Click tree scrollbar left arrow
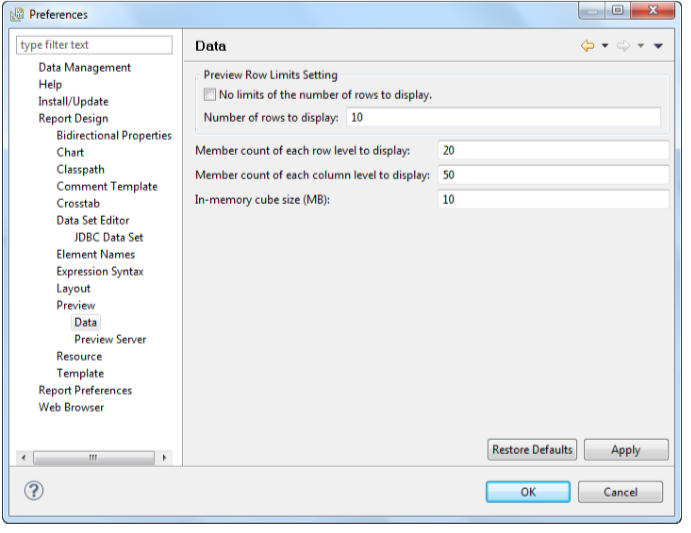The height and width of the screenshot is (533, 691). coord(24,458)
